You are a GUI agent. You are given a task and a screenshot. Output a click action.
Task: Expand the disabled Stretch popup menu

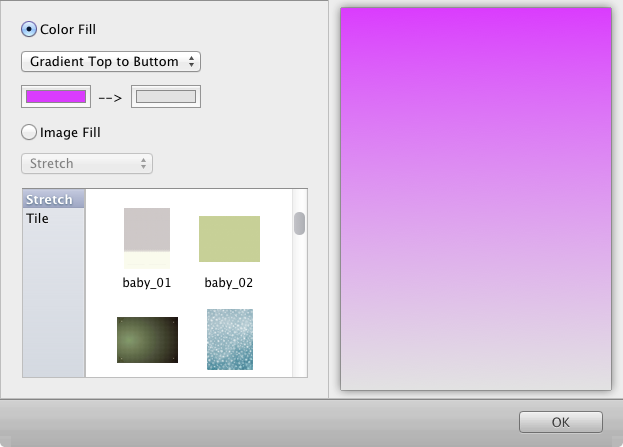tap(87, 163)
